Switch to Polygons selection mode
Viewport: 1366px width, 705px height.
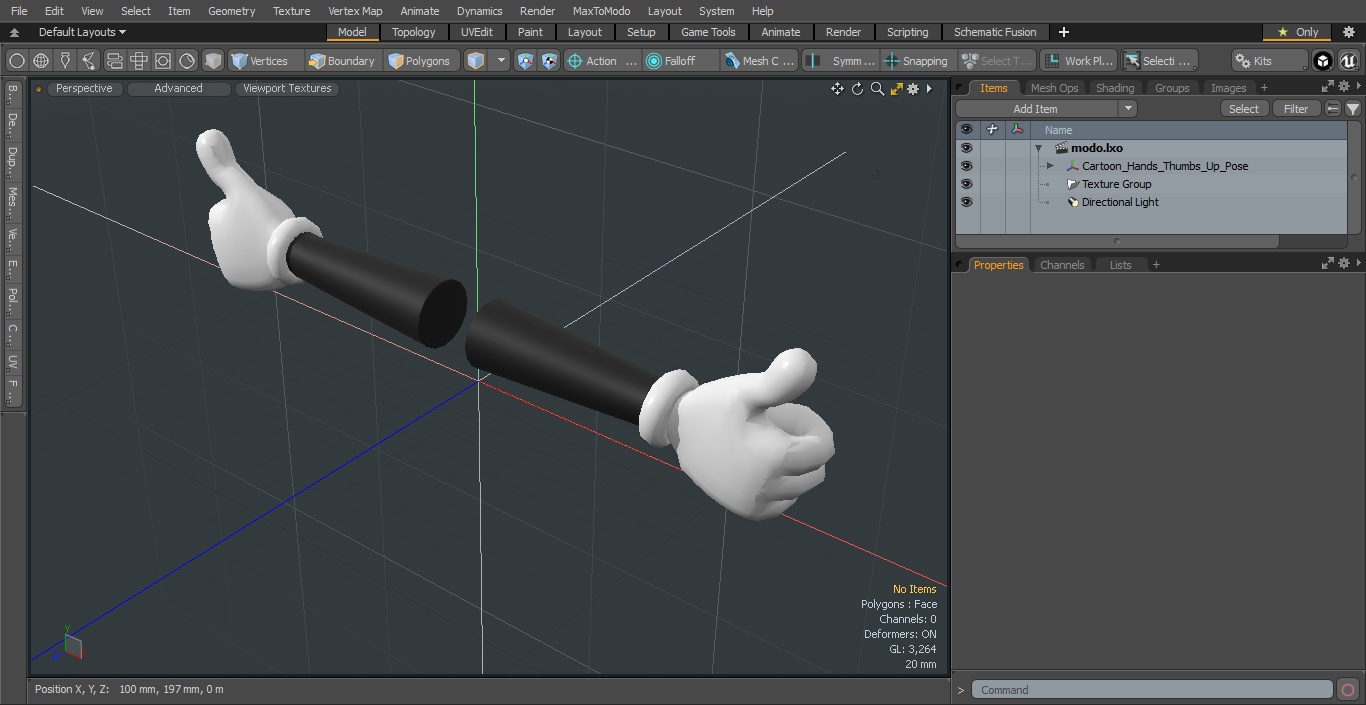pos(420,61)
